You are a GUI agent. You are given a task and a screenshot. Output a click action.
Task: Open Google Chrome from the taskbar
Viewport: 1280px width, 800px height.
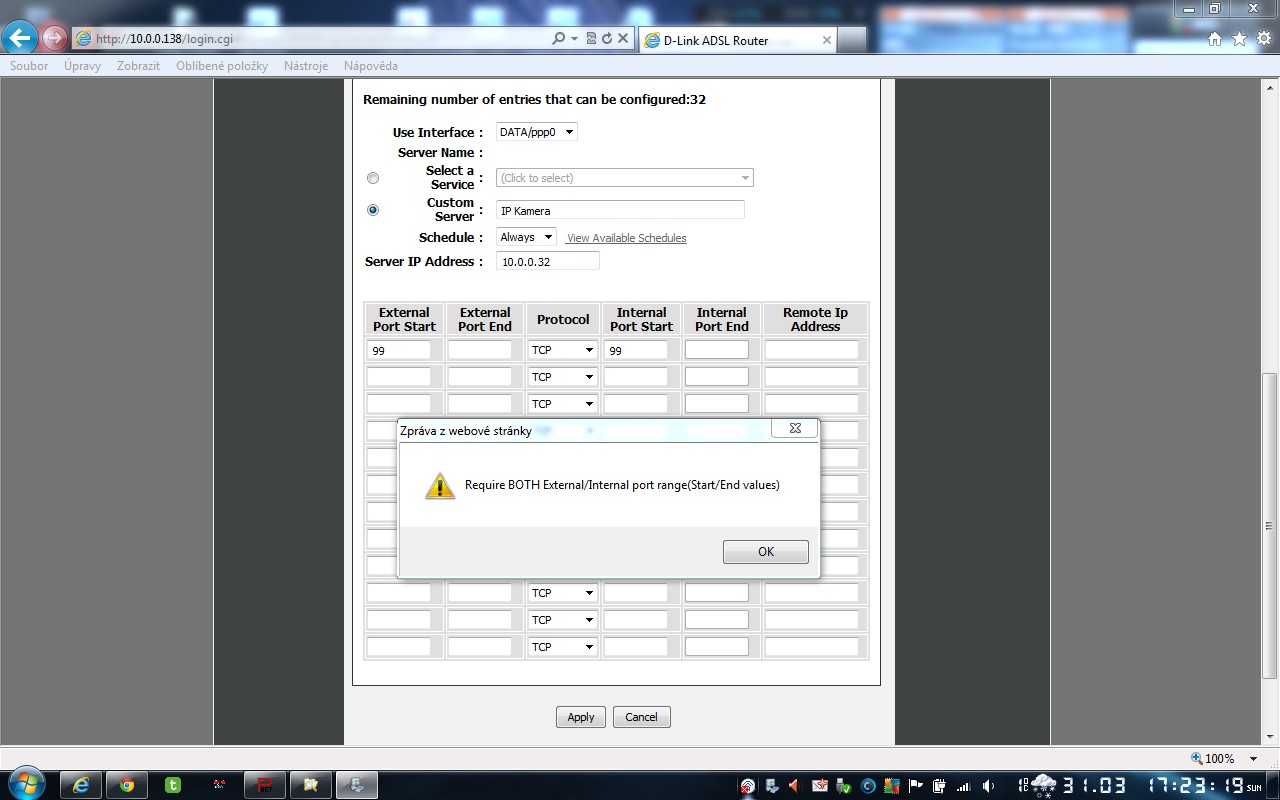[127, 785]
